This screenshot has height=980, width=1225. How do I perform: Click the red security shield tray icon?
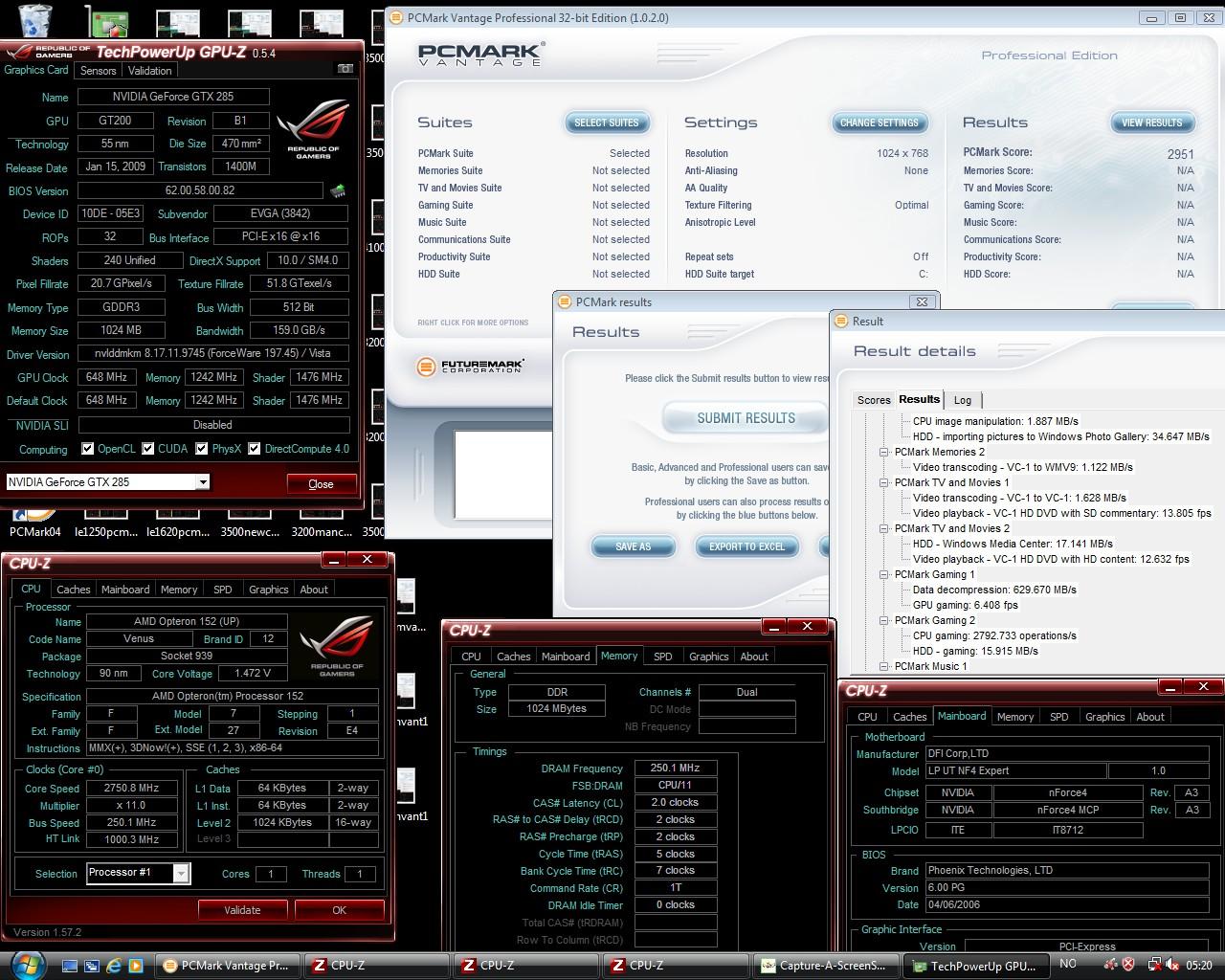coord(1128,965)
